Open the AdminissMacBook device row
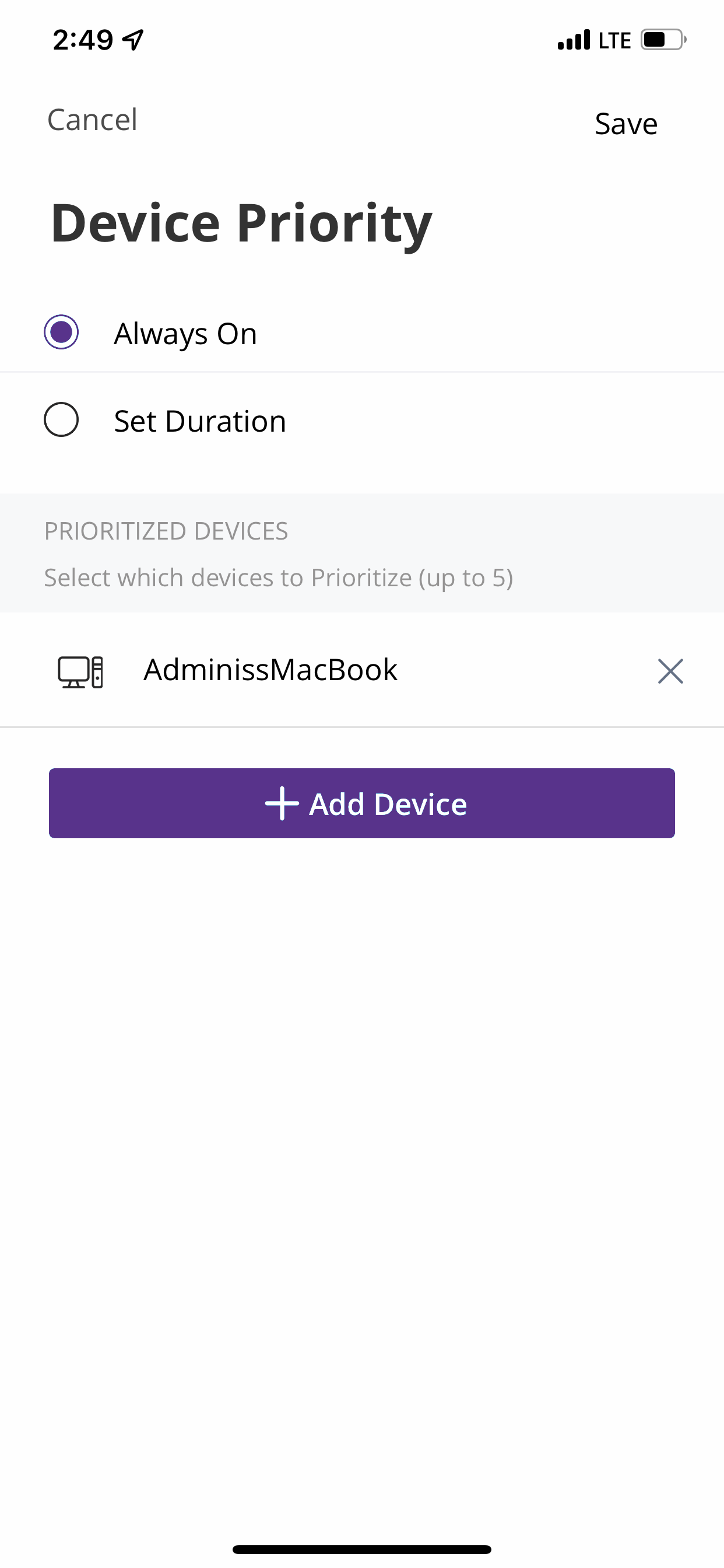 point(362,670)
